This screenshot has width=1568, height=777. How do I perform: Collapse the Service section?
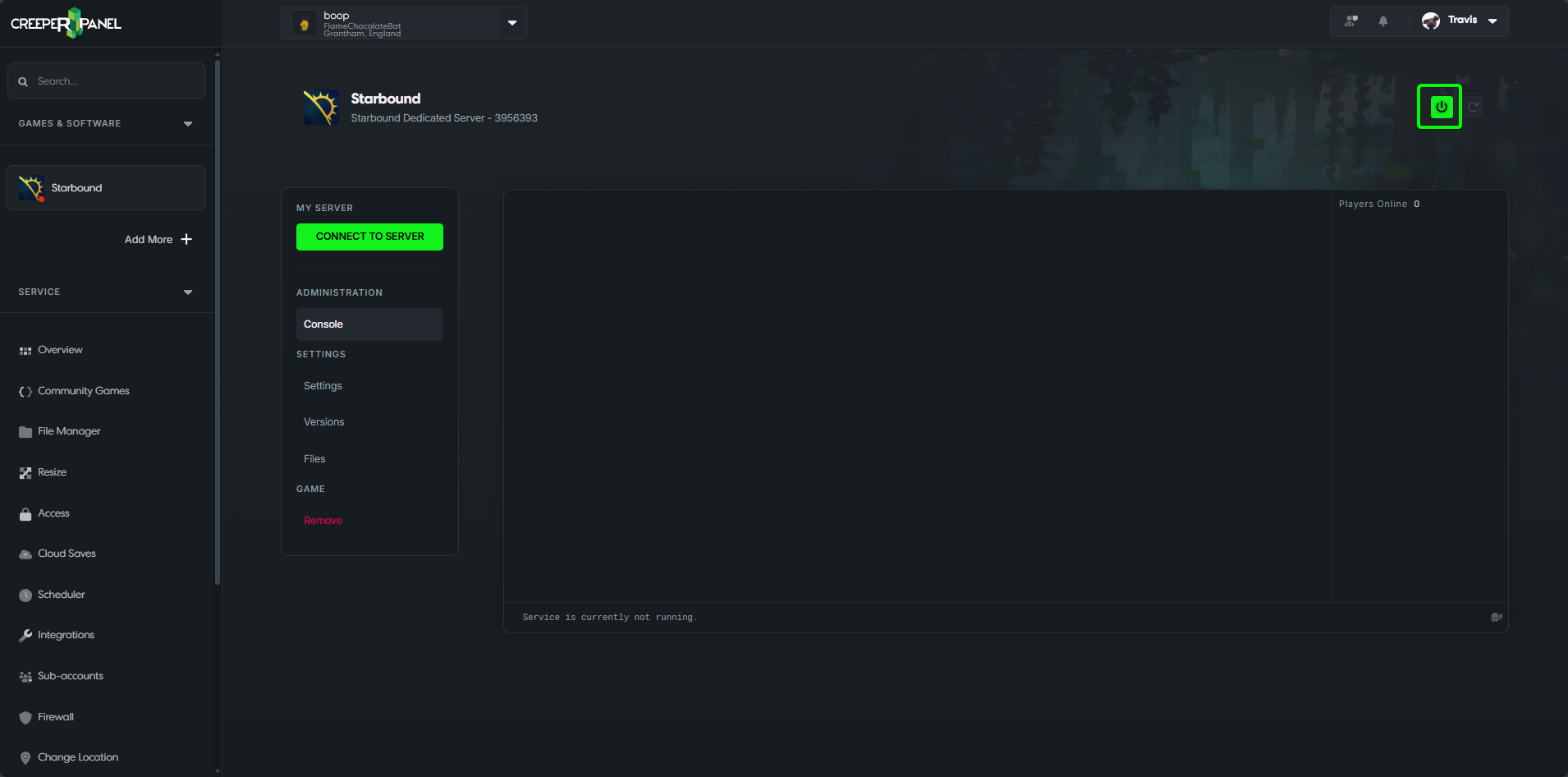point(188,292)
